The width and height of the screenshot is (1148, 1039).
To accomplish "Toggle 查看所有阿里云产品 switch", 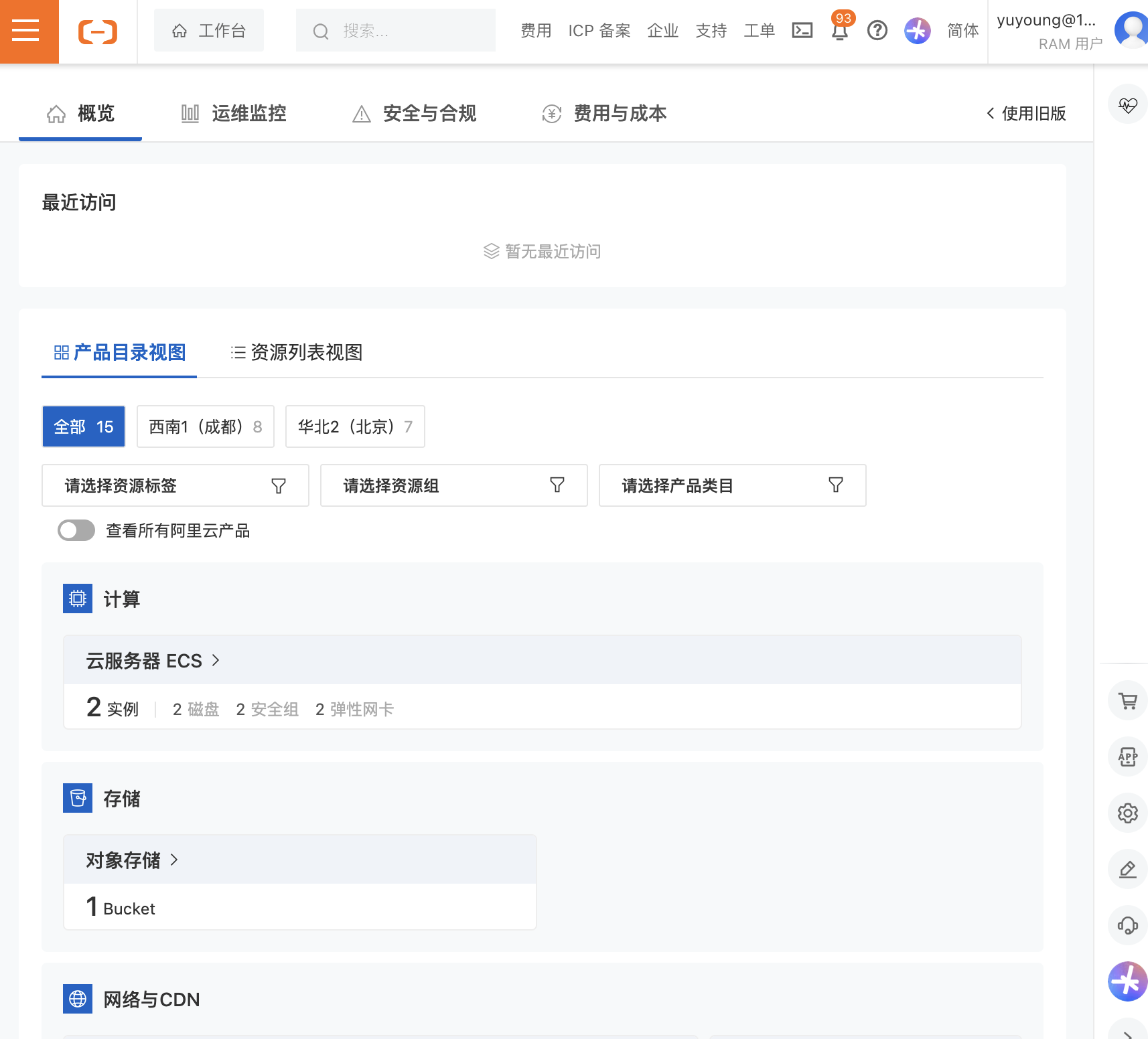I will pyautogui.click(x=76, y=531).
